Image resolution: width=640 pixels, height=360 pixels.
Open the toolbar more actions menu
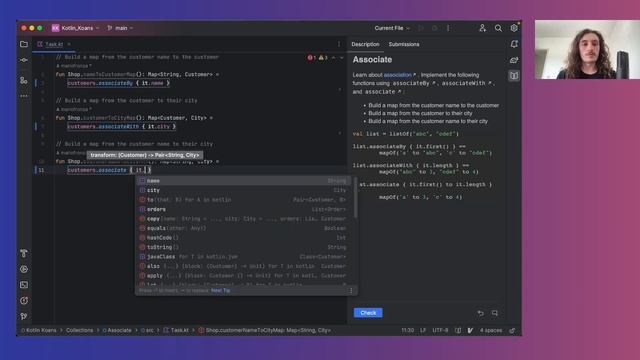coord(448,28)
